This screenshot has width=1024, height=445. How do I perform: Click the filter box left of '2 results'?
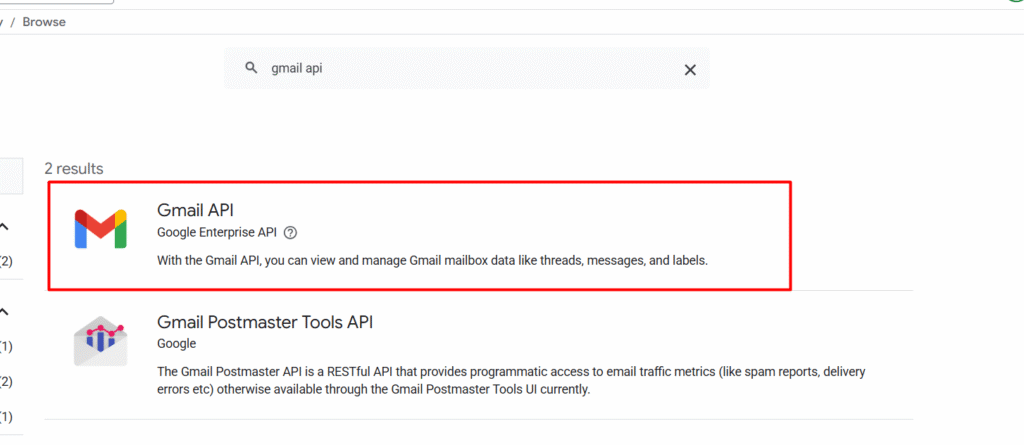10,176
